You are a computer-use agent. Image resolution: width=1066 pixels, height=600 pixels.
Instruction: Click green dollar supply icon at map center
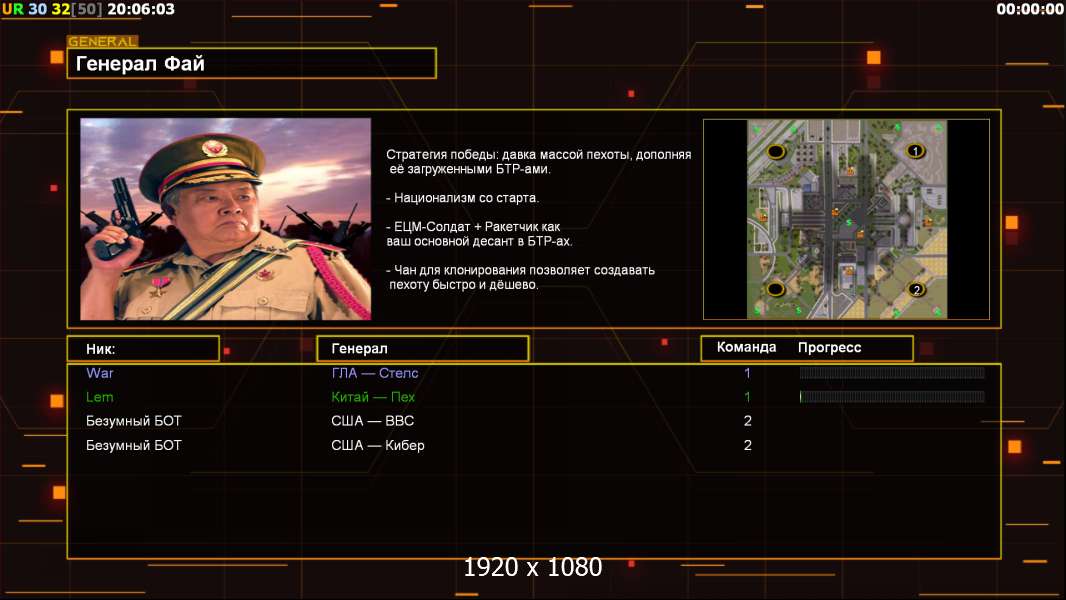[848, 220]
